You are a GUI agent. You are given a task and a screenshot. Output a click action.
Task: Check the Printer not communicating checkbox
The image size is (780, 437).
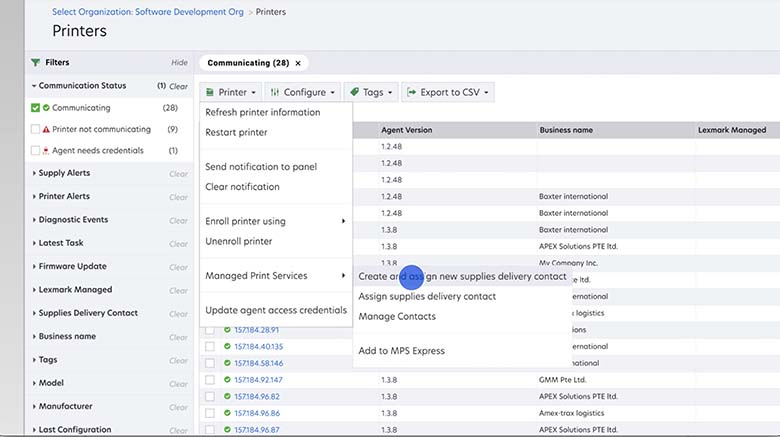point(35,129)
